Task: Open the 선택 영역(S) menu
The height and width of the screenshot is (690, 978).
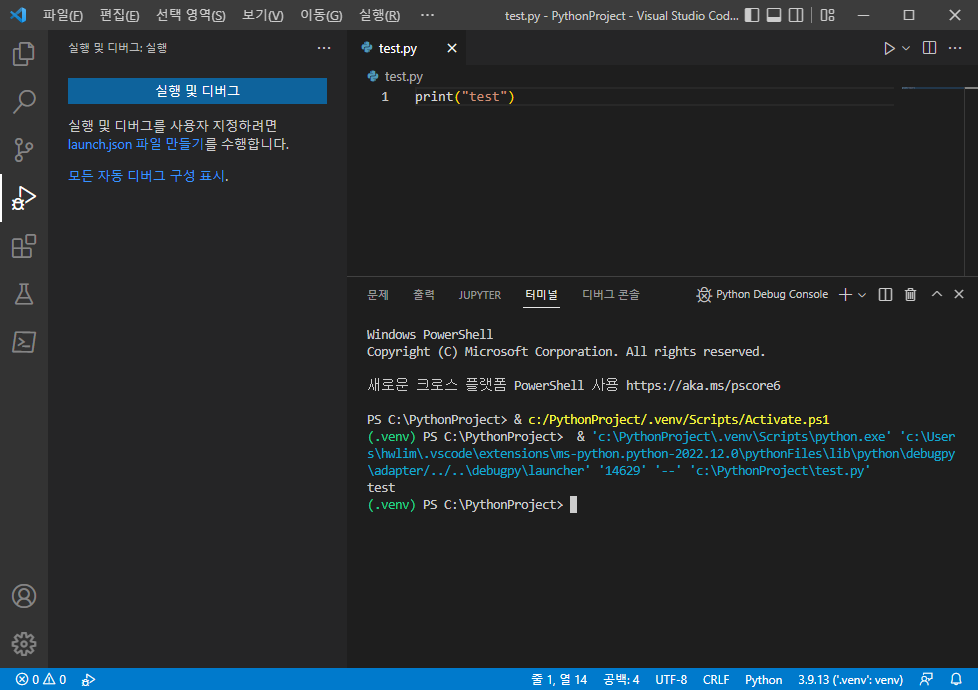Action: point(190,15)
